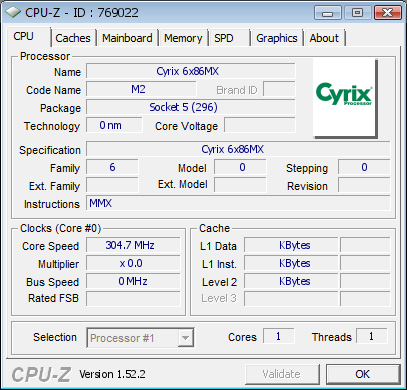
Task: Open the Mainboard tab
Action: (127, 38)
